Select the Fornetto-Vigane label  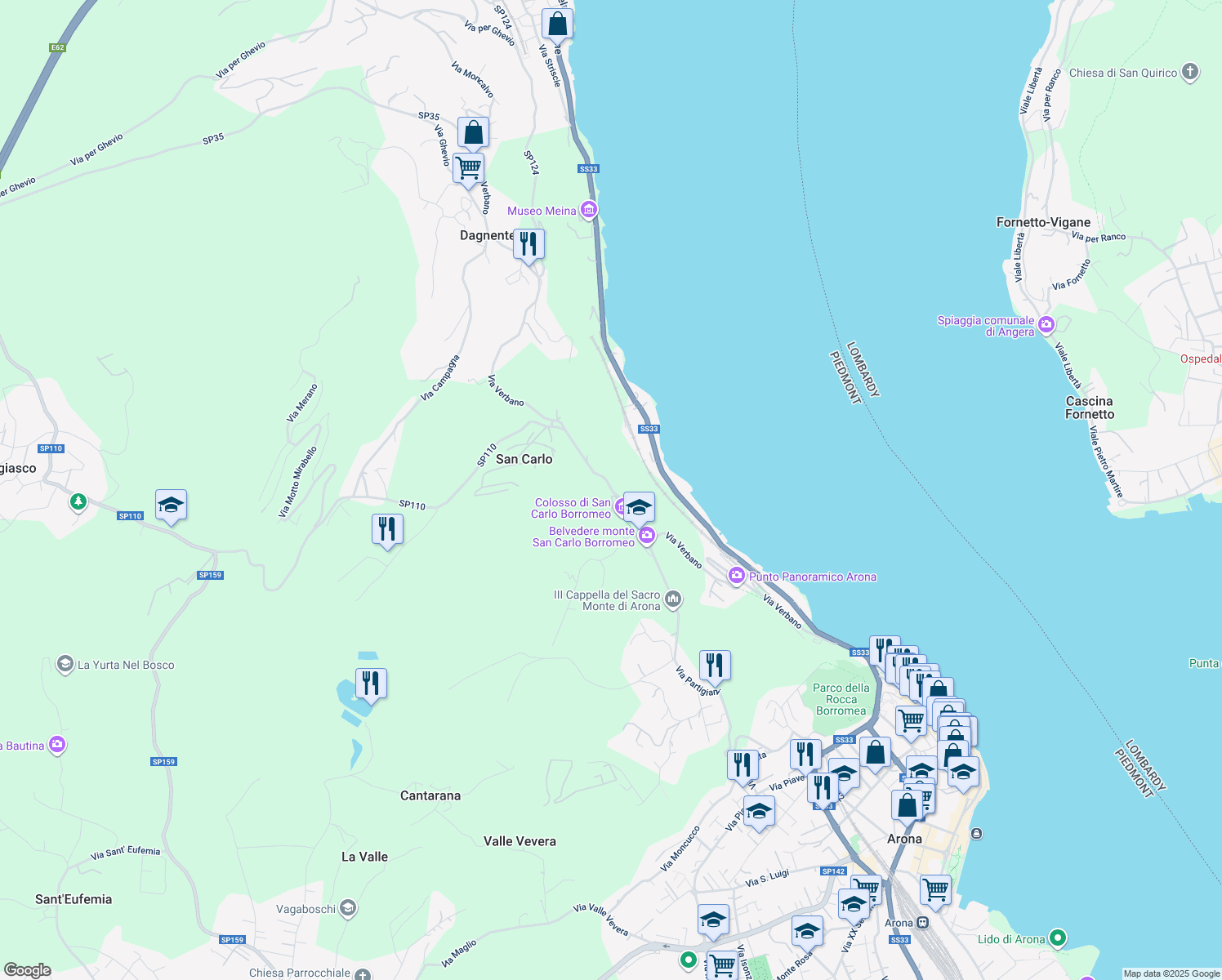pyautogui.click(x=1043, y=222)
